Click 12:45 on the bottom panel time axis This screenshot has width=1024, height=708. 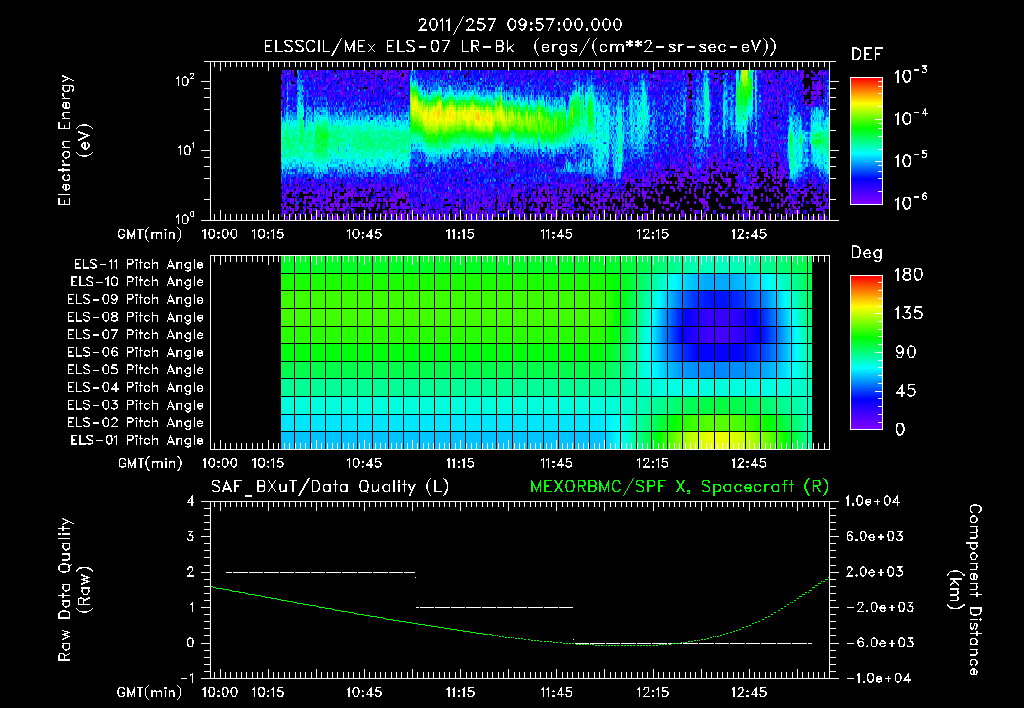point(748,692)
